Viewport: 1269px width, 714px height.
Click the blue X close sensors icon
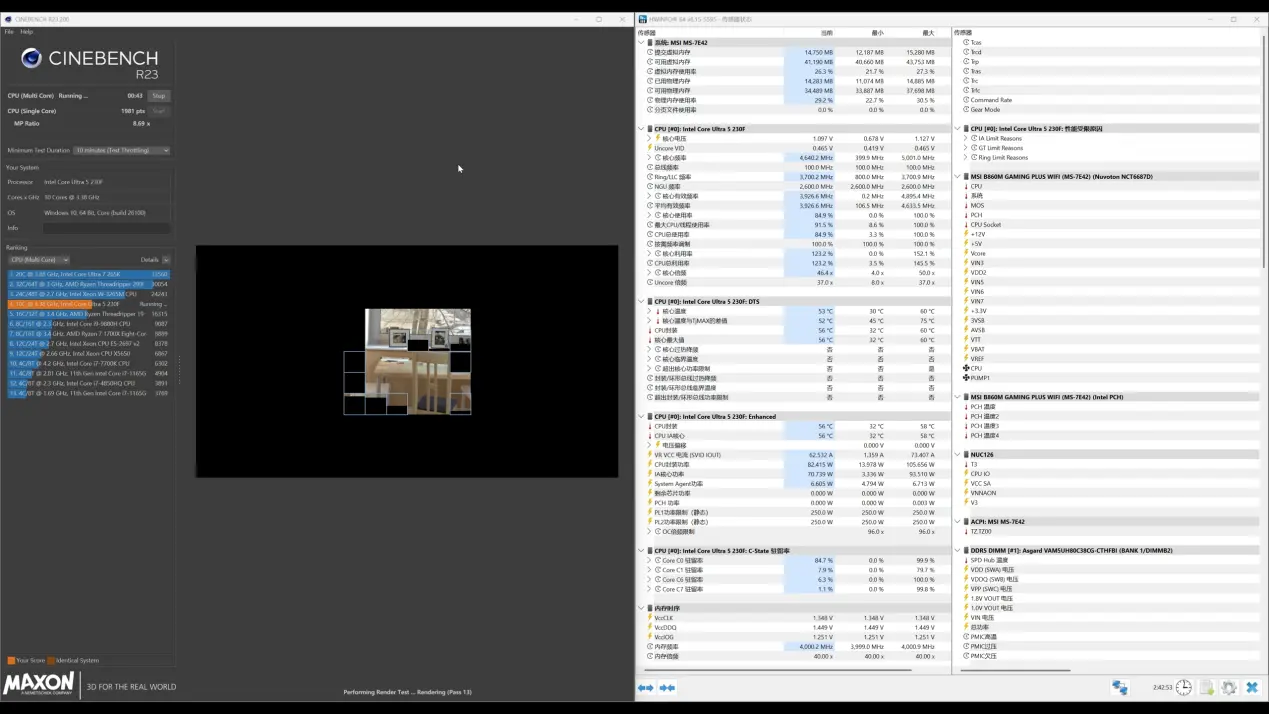(1251, 688)
